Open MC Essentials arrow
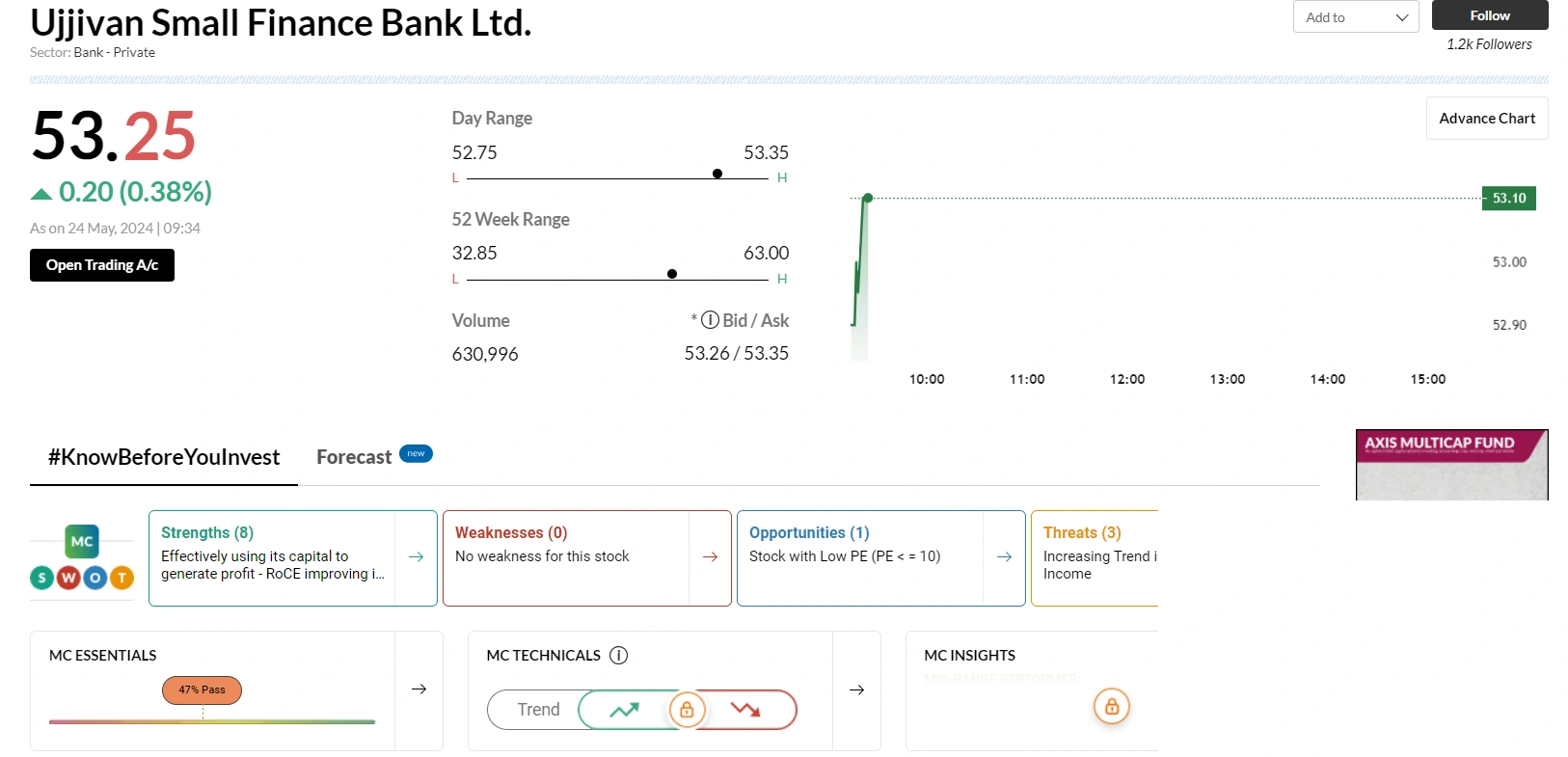This screenshot has height=757, width=1568. point(419,689)
